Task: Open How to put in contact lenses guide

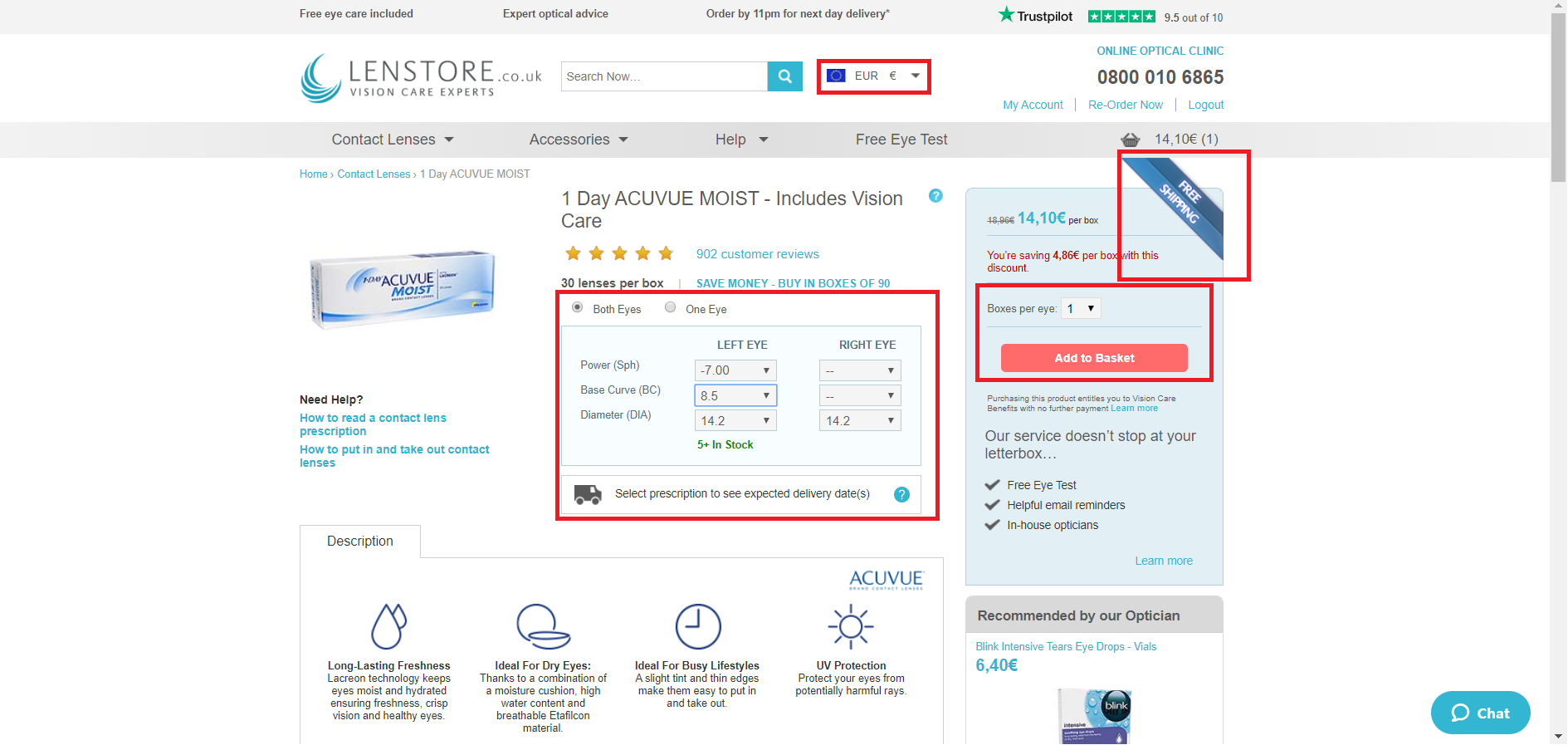Action: [394, 456]
